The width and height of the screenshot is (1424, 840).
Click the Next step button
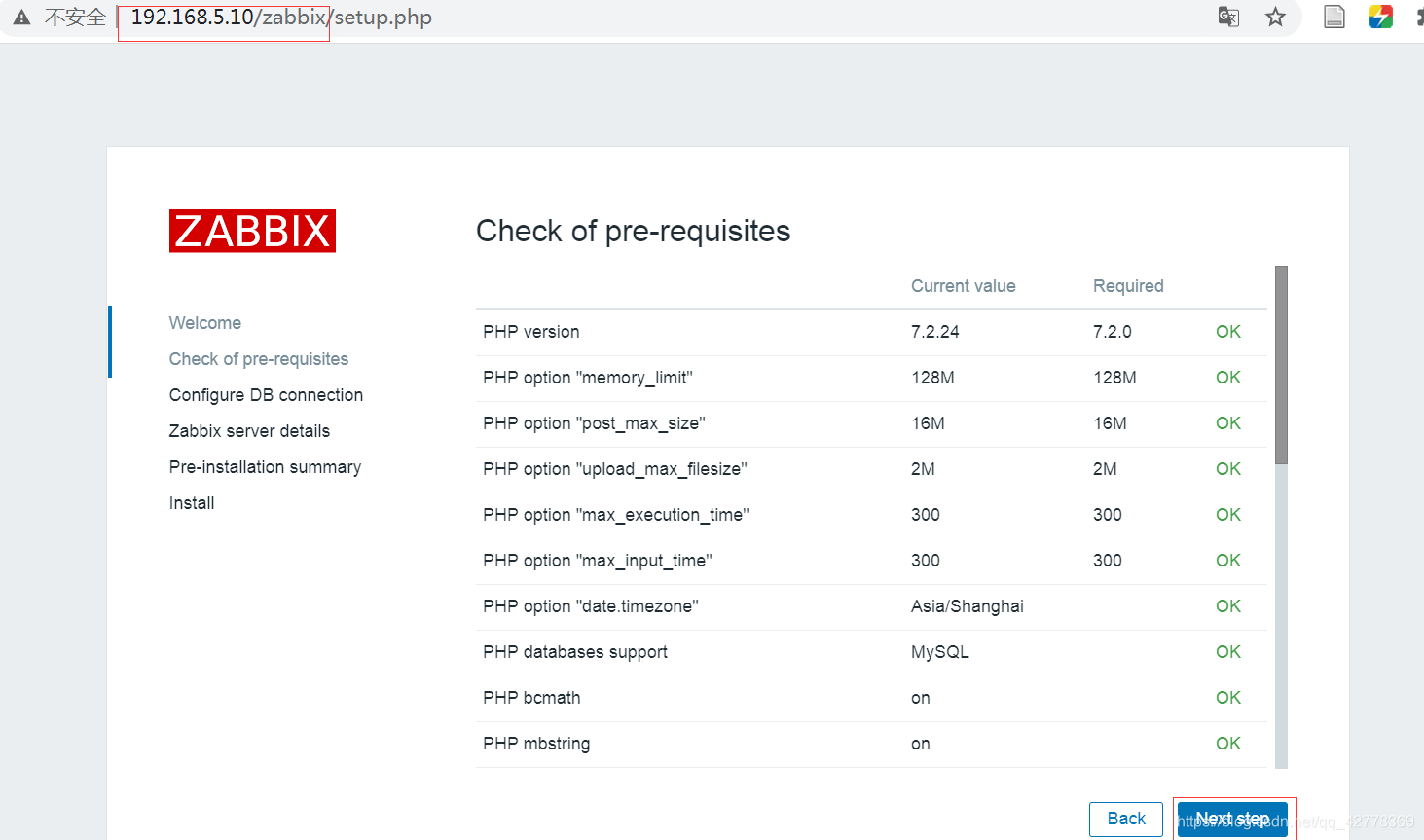click(1232, 819)
